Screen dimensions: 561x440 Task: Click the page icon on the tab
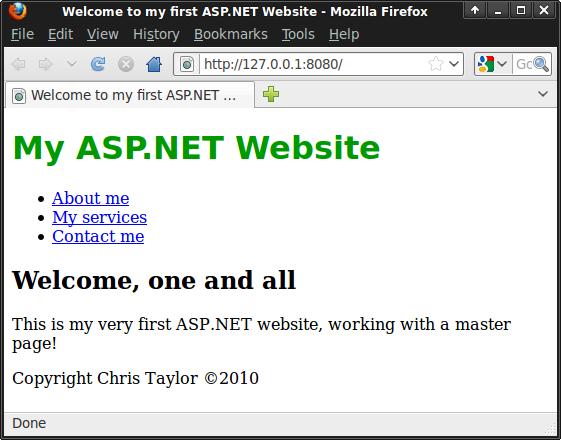point(19,96)
